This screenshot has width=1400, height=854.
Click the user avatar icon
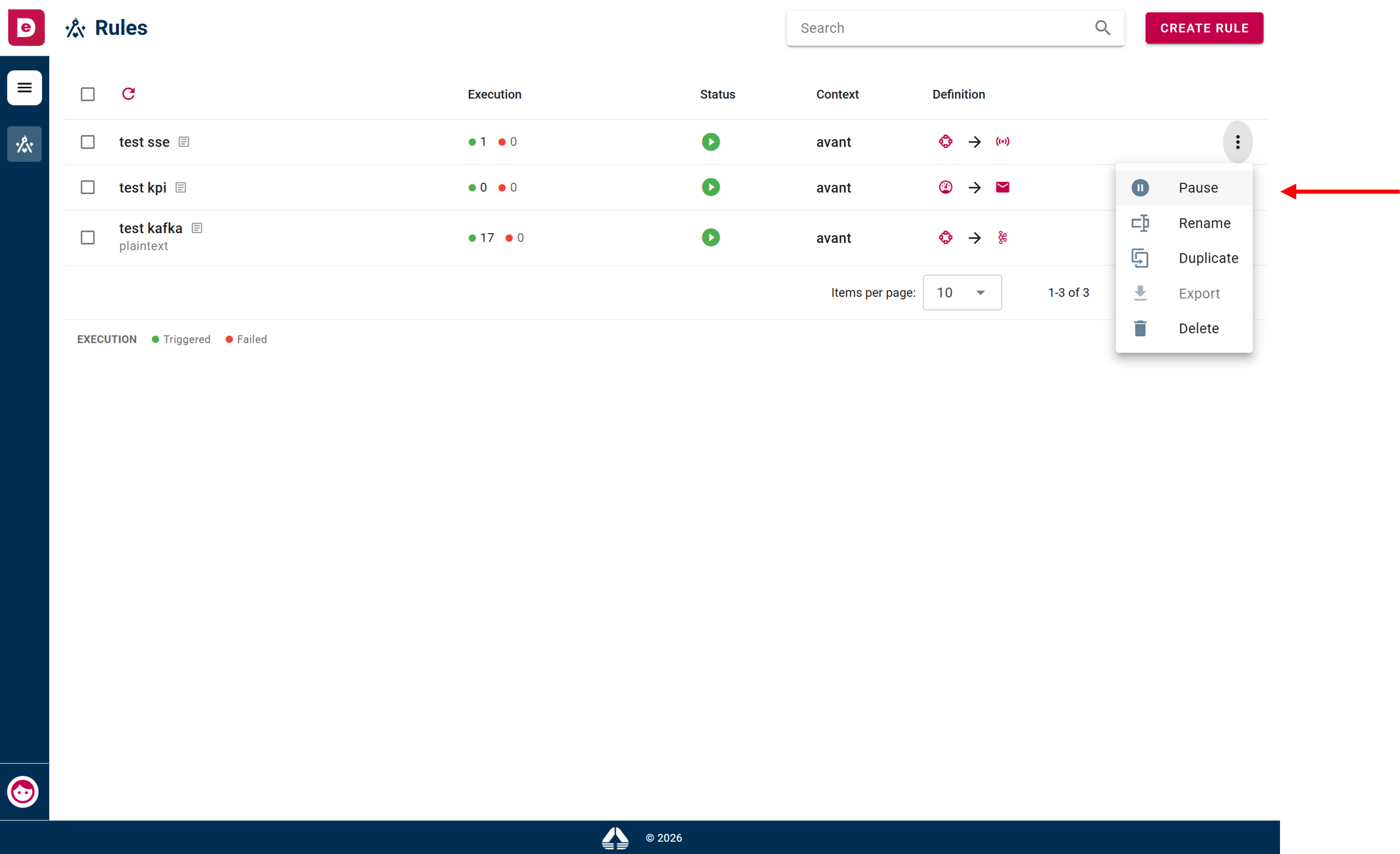[23, 791]
